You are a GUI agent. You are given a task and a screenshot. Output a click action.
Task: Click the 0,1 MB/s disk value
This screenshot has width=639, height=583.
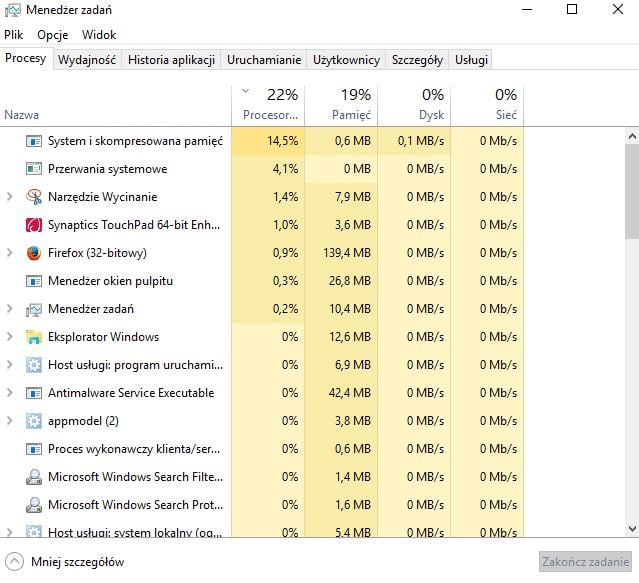pyautogui.click(x=421, y=141)
